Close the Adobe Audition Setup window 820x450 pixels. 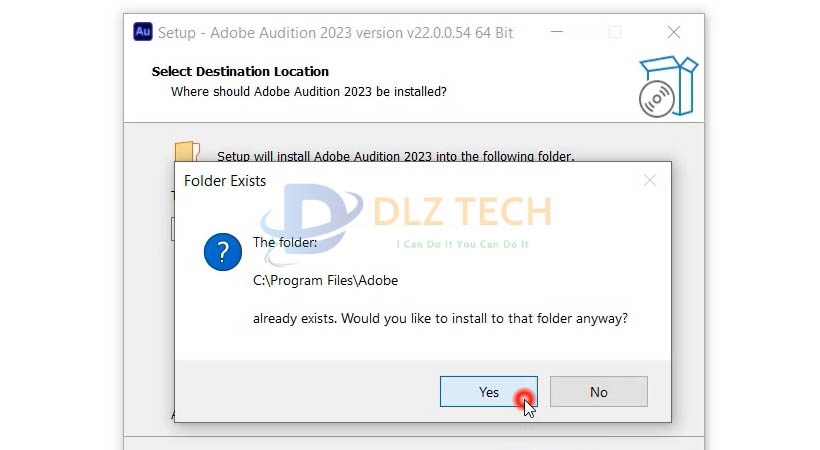[x=674, y=32]
